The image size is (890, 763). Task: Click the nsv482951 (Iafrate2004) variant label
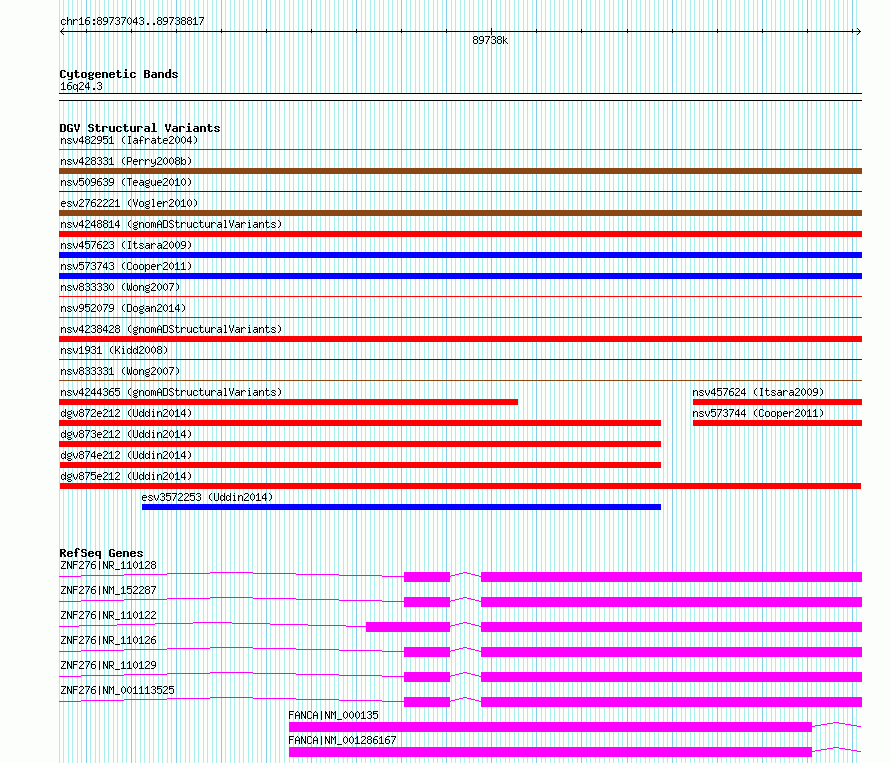[x=129, y=140]
